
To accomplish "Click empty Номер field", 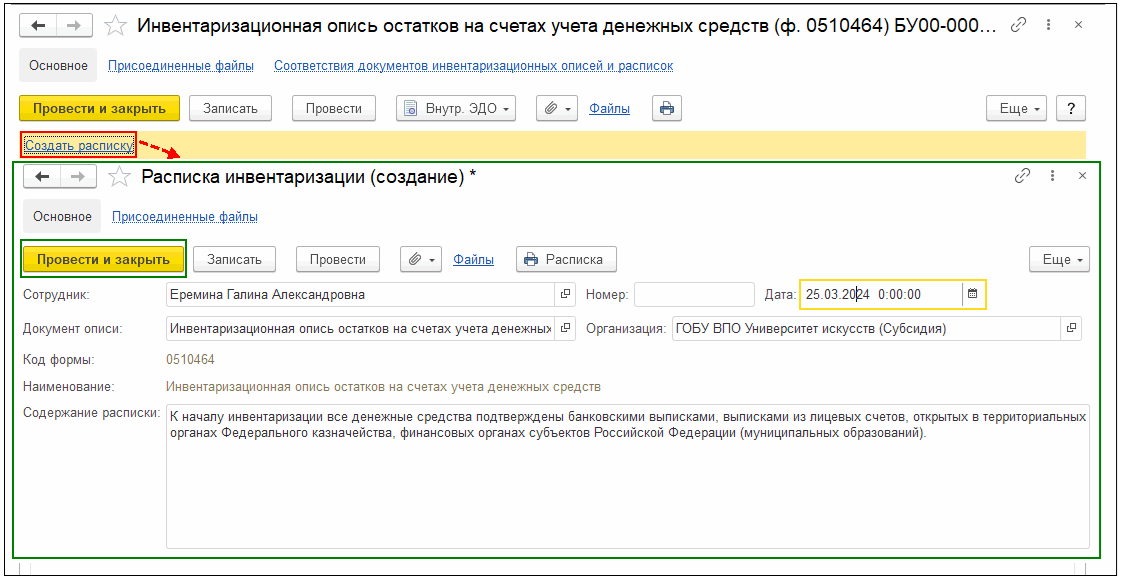I will pyautogui.click(x=694, y=294).
